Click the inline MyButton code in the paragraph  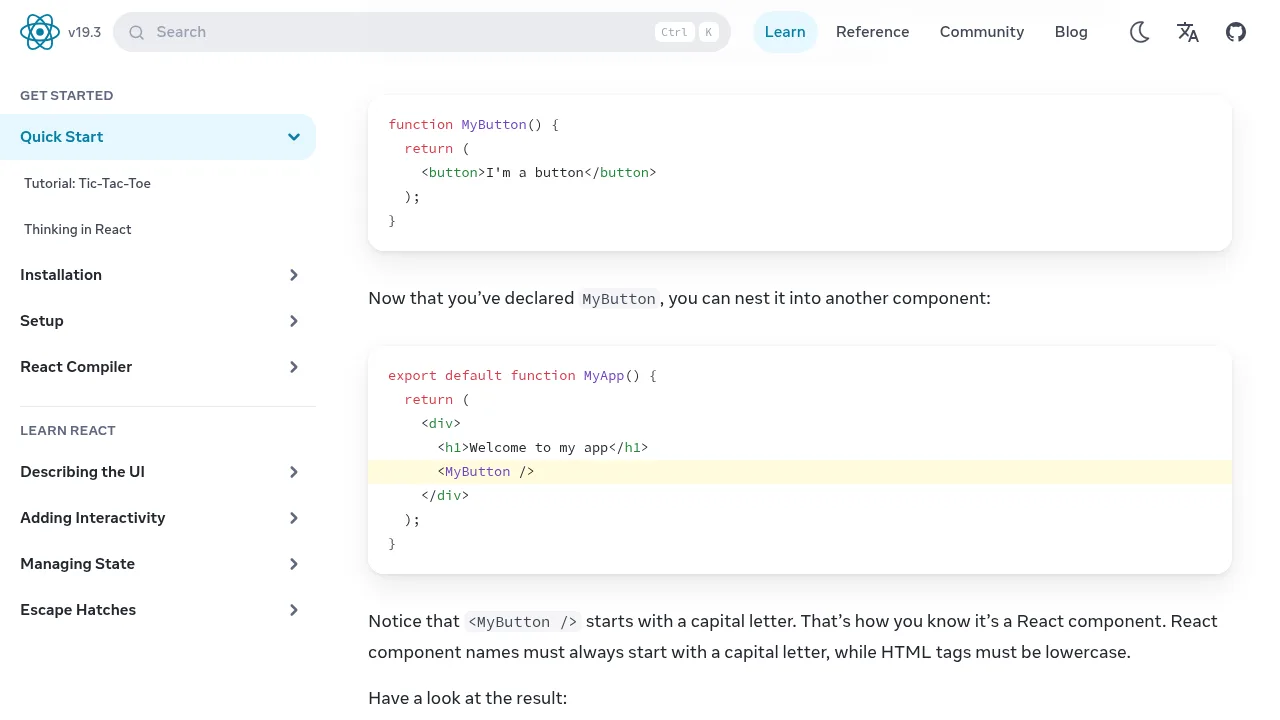tap(619, 299)
